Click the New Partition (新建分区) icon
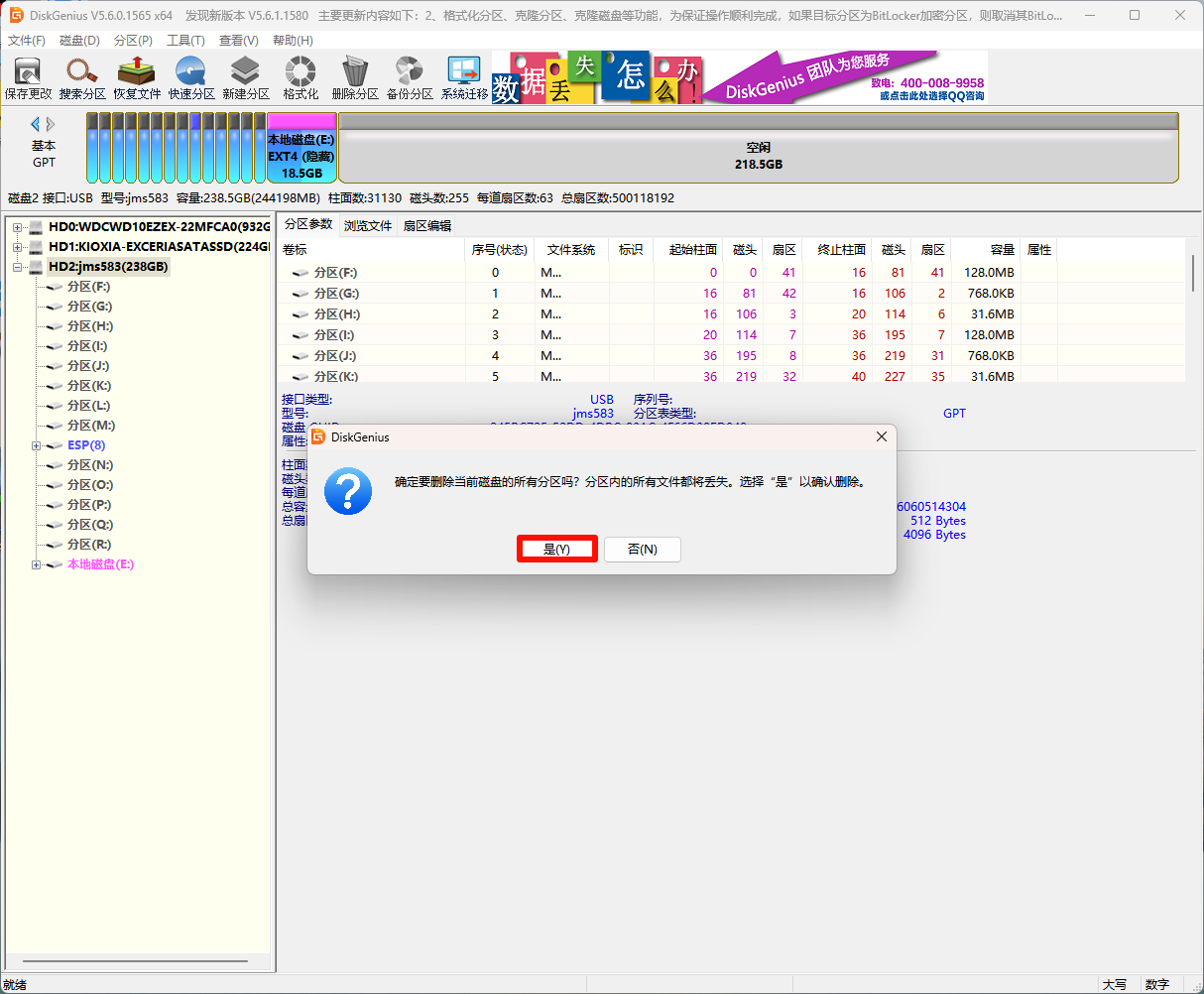Image resolution: width=1204 pixels, height=994 pixels. pos(246,77)
